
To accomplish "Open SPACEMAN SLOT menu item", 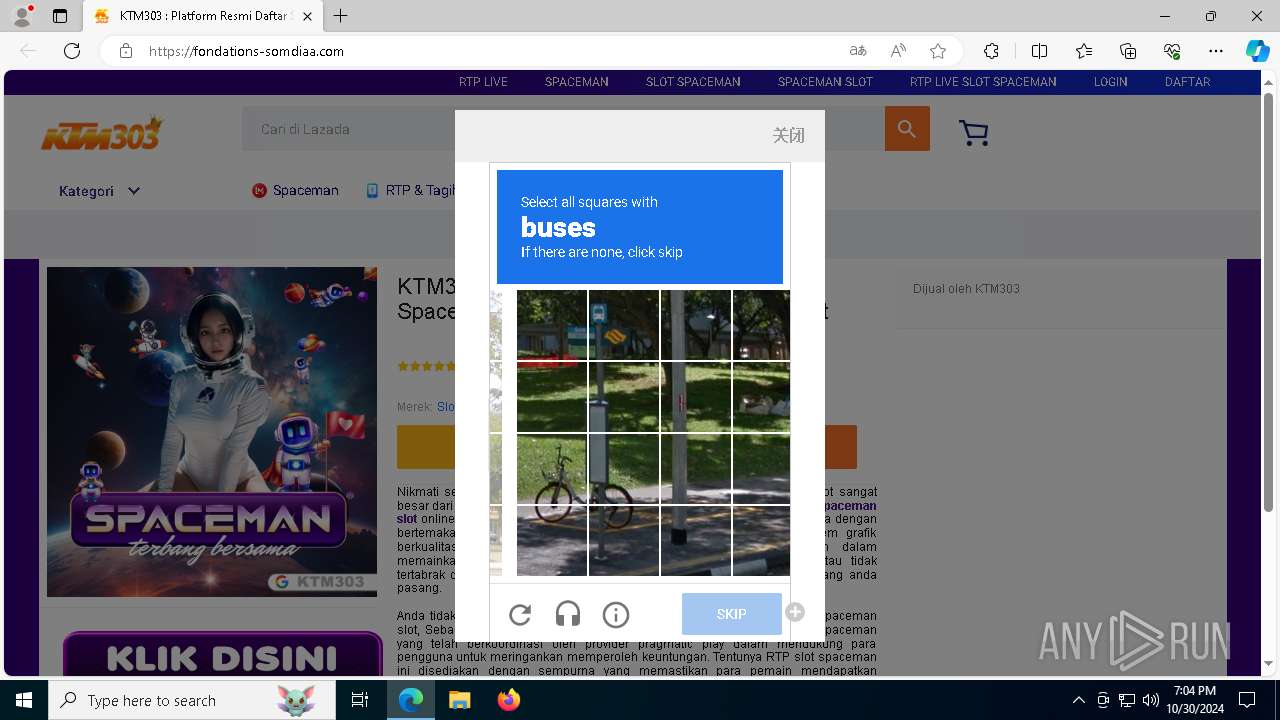I will click(x=825, y=82).
